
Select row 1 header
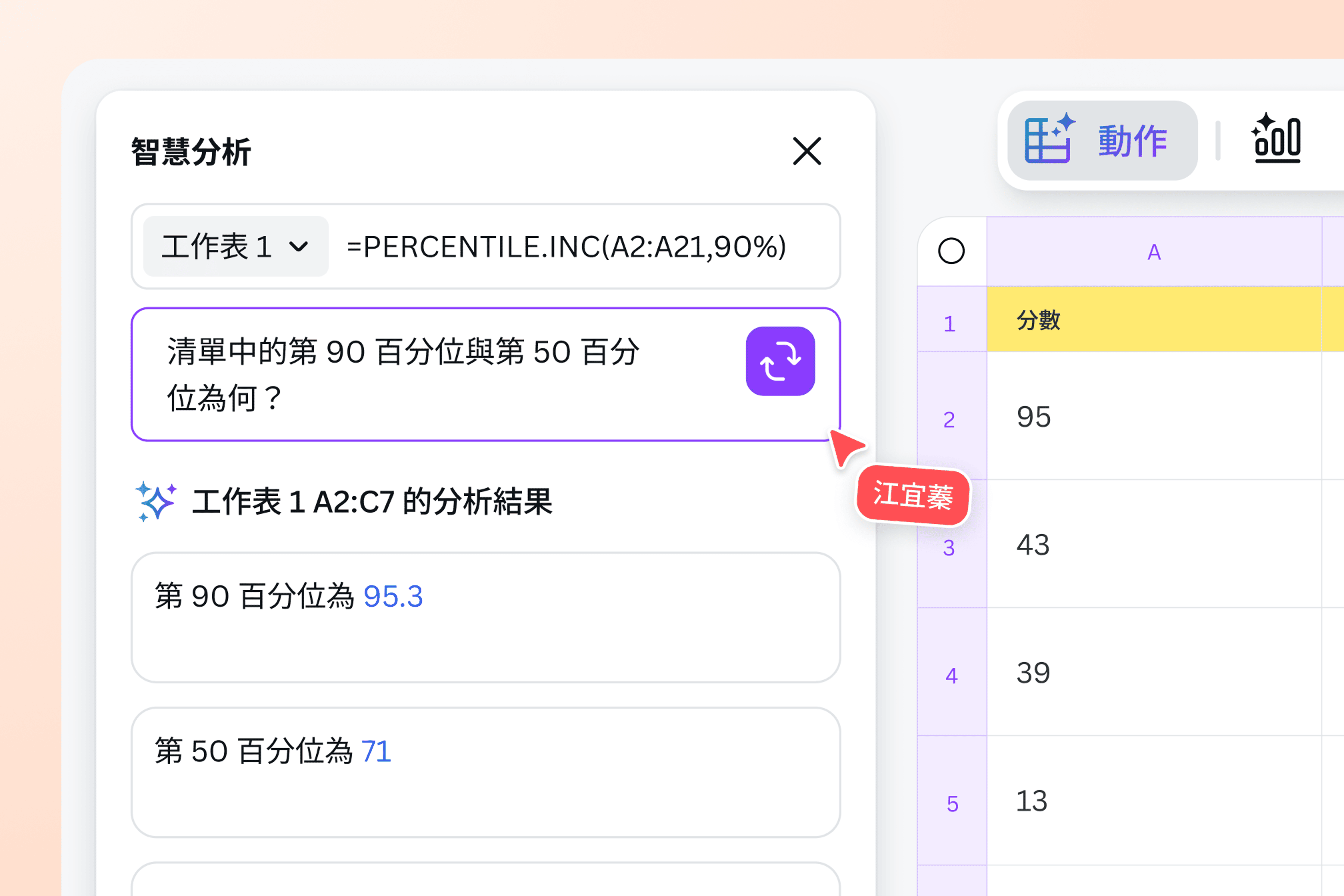[x=952, y=319]
